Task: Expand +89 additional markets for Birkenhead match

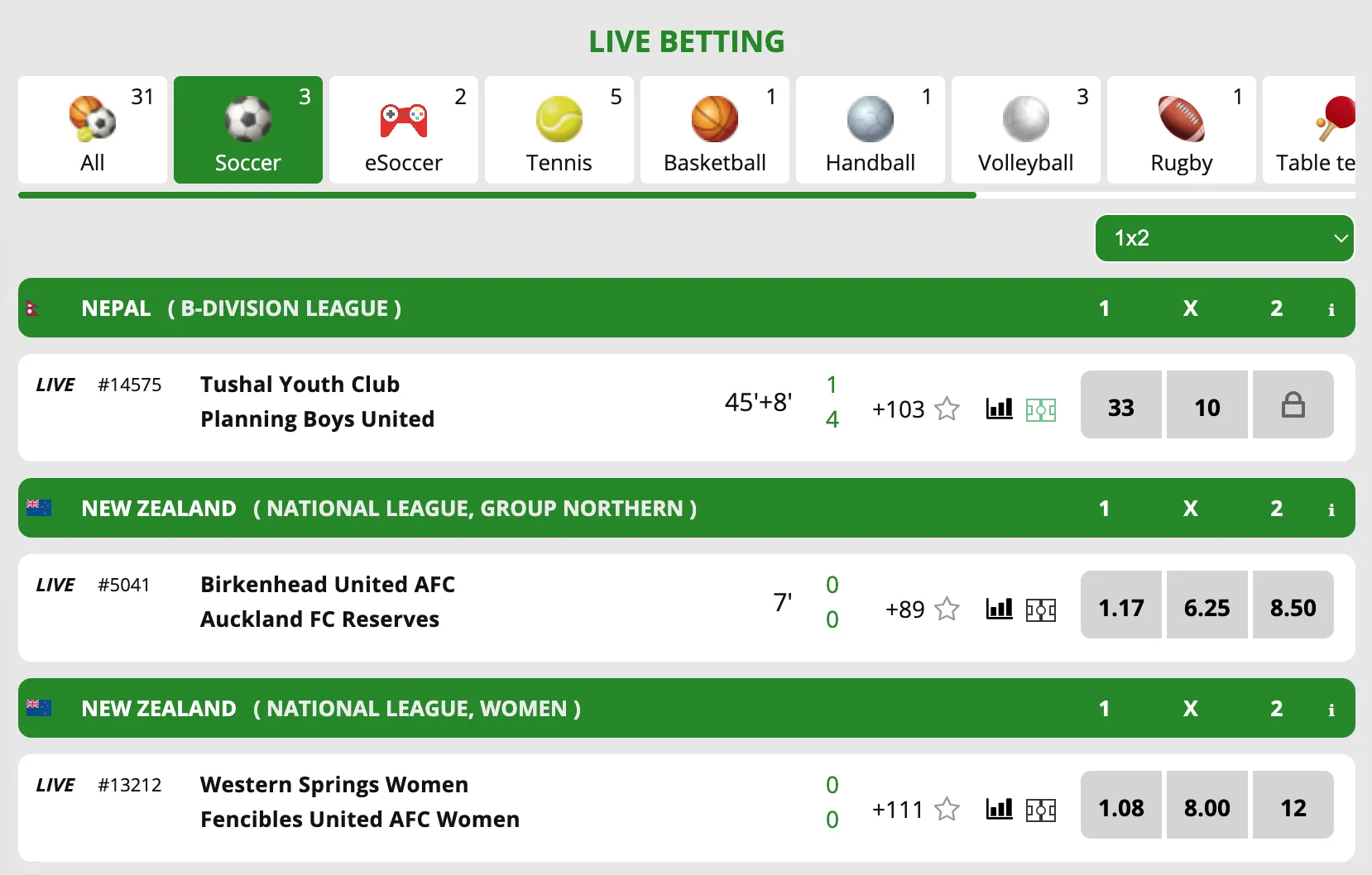Action: [x=904, y=610]
